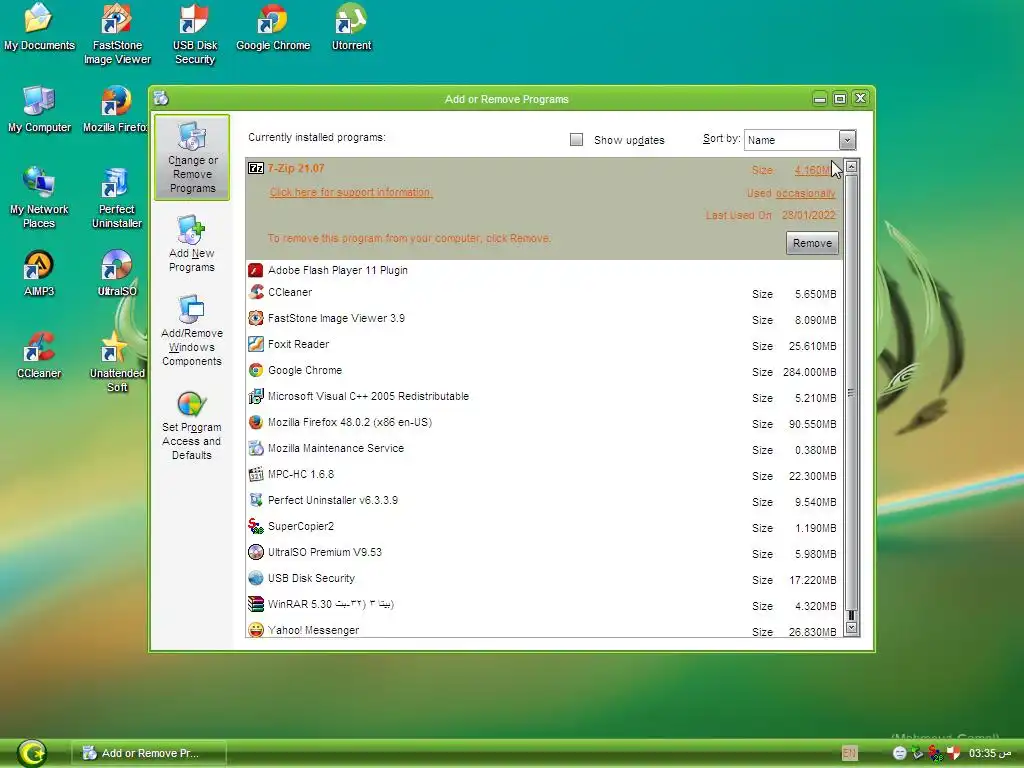The height and width of the screenshot is (768, 1024).
Task: Enable the Show updates checkbox
Action: click(x=576, y=139)
